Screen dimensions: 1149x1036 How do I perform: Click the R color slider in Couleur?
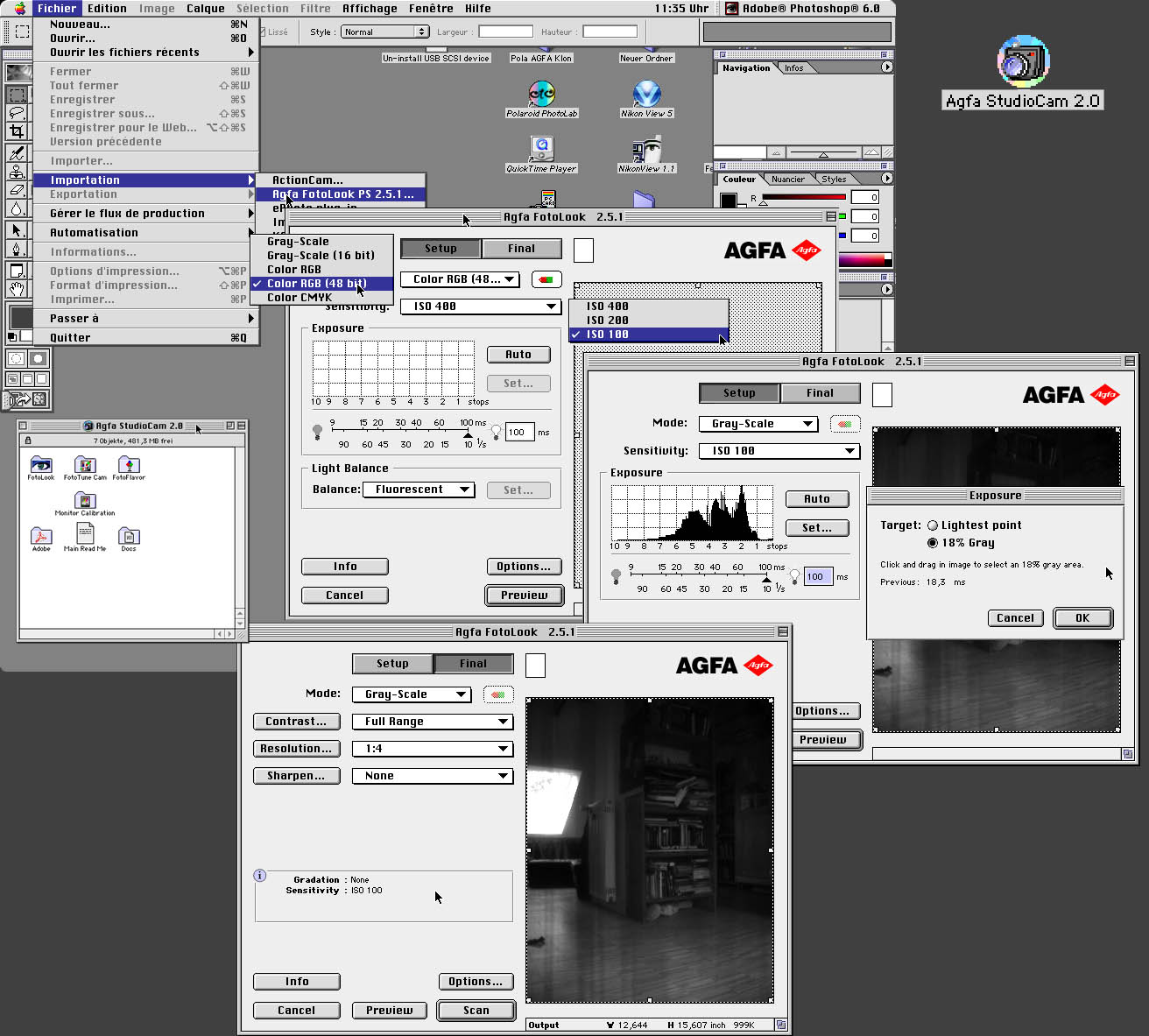coord(803,198)
